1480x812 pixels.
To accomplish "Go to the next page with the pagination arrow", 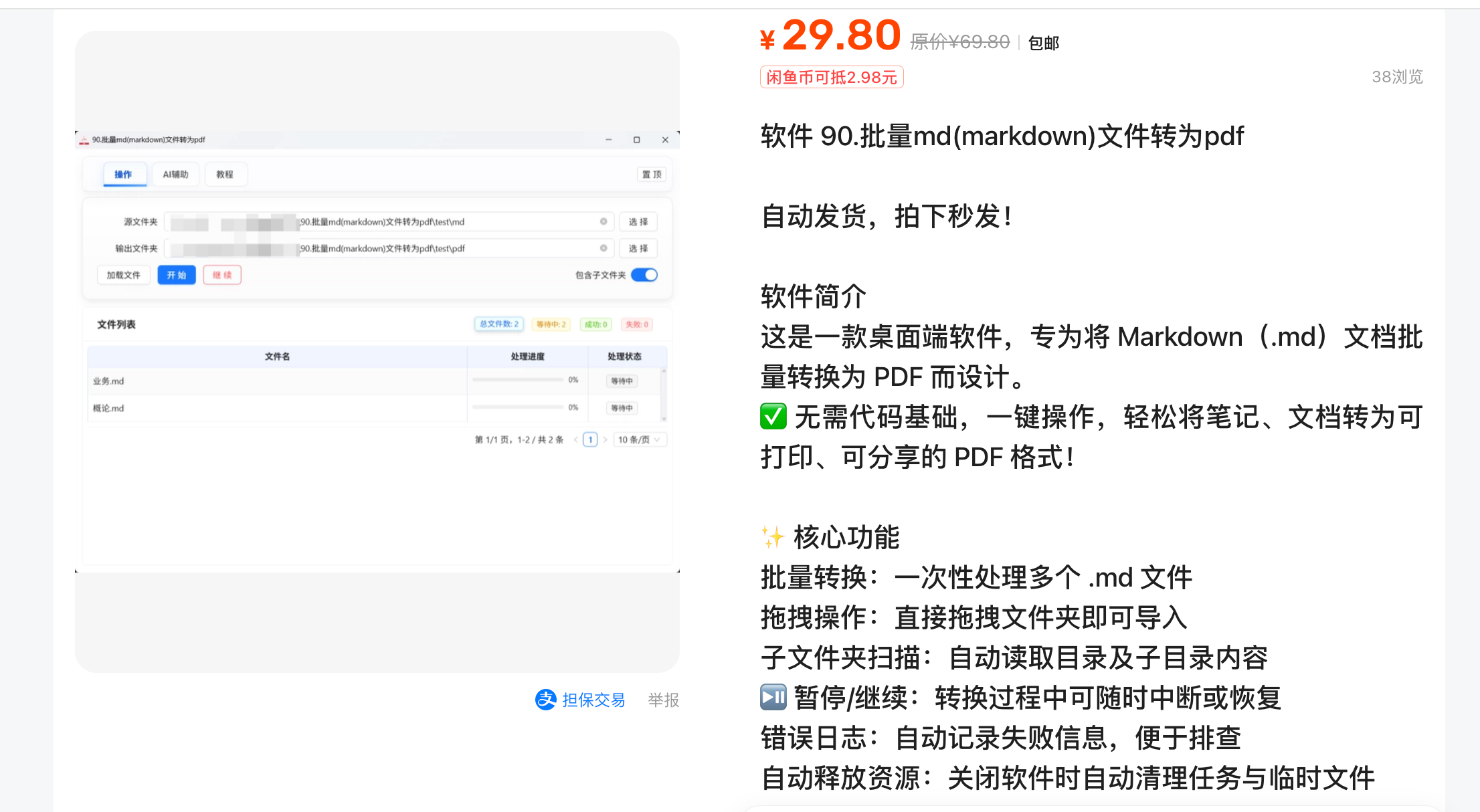I will tap(605, 439).
